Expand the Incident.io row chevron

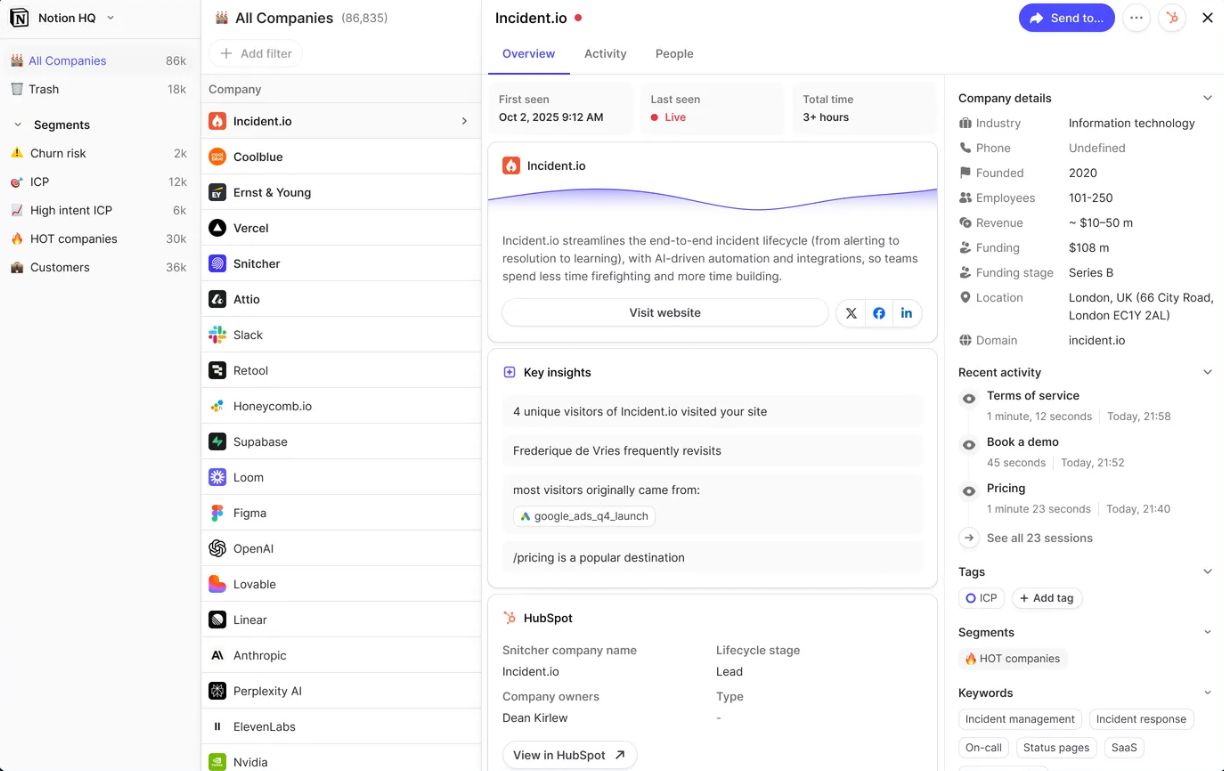[464, 121]
